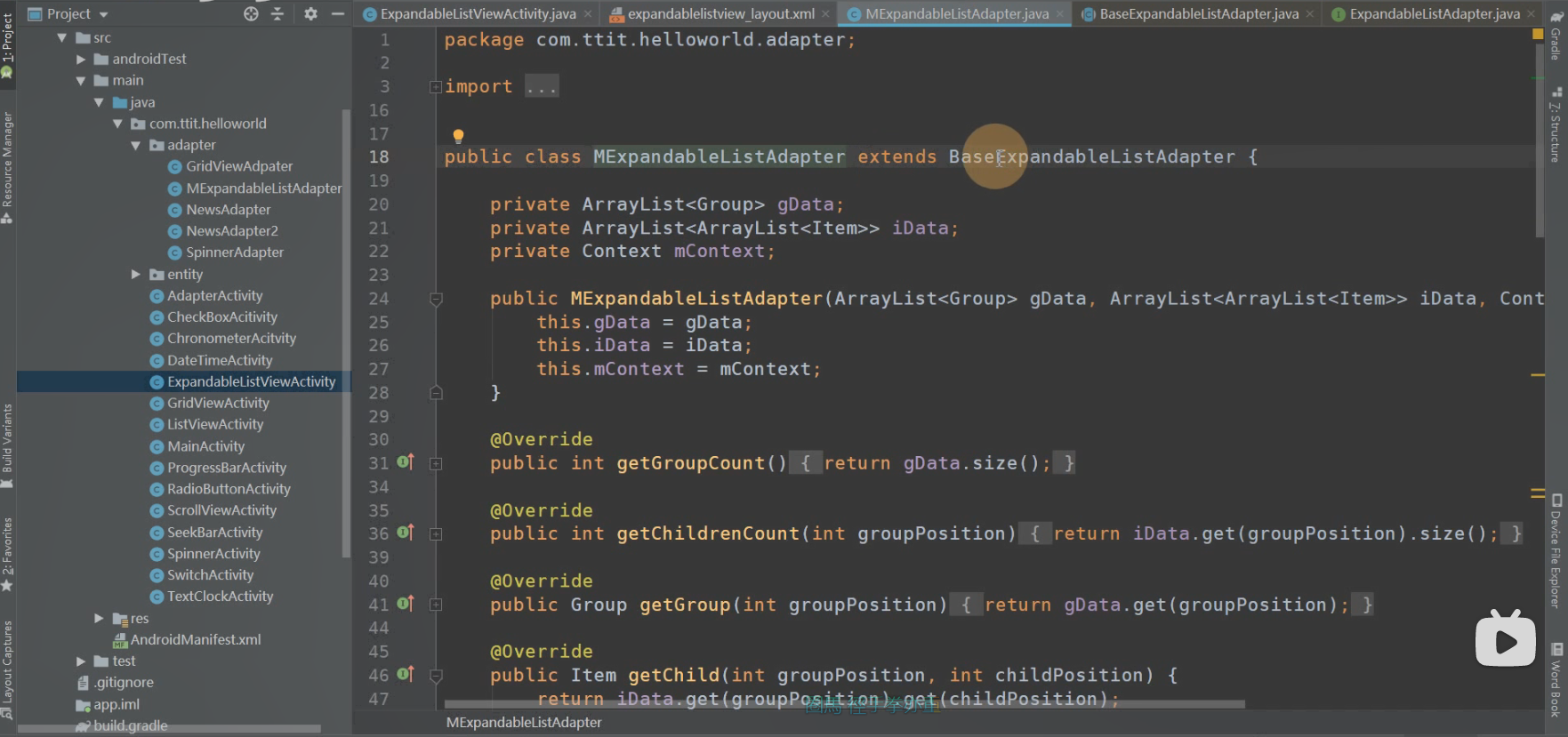Click the lightbulb intention icon
Screen dimensions: 1568x737
[458, 136]
